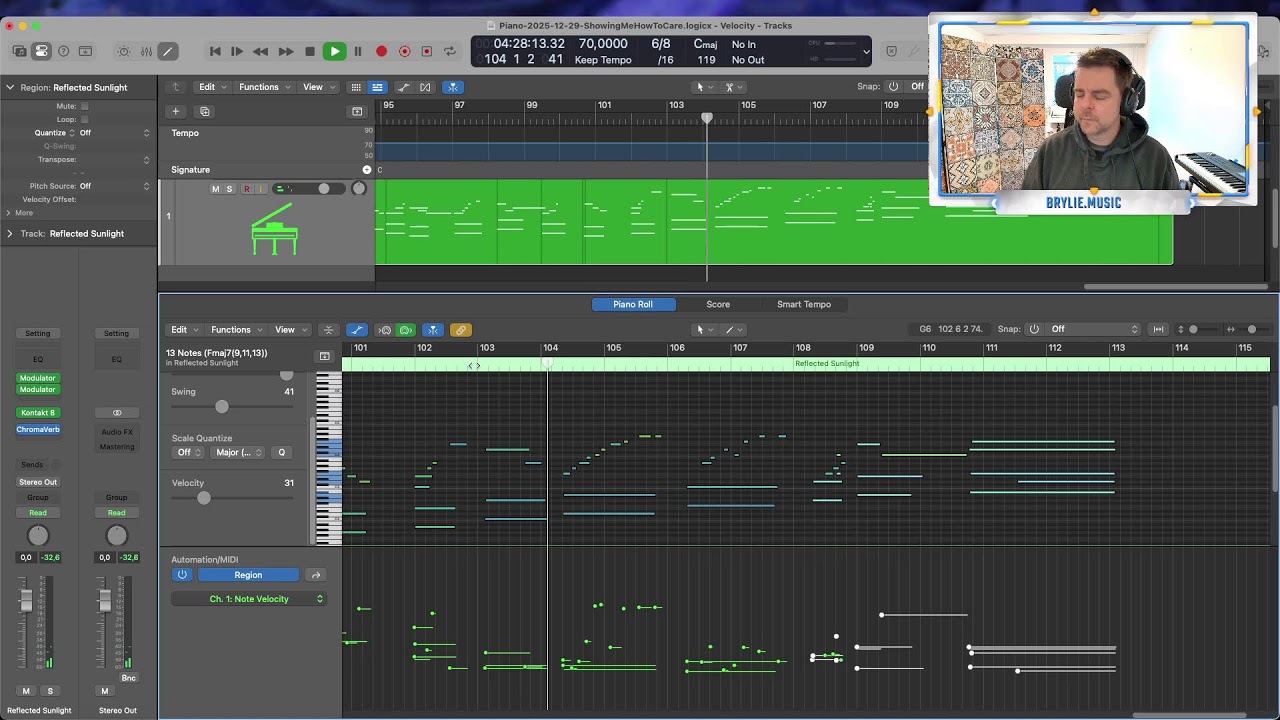Screen dimensions: 1280x720
Task: Open Piano Roll Edit menu
Action: (x=182, y=330)
